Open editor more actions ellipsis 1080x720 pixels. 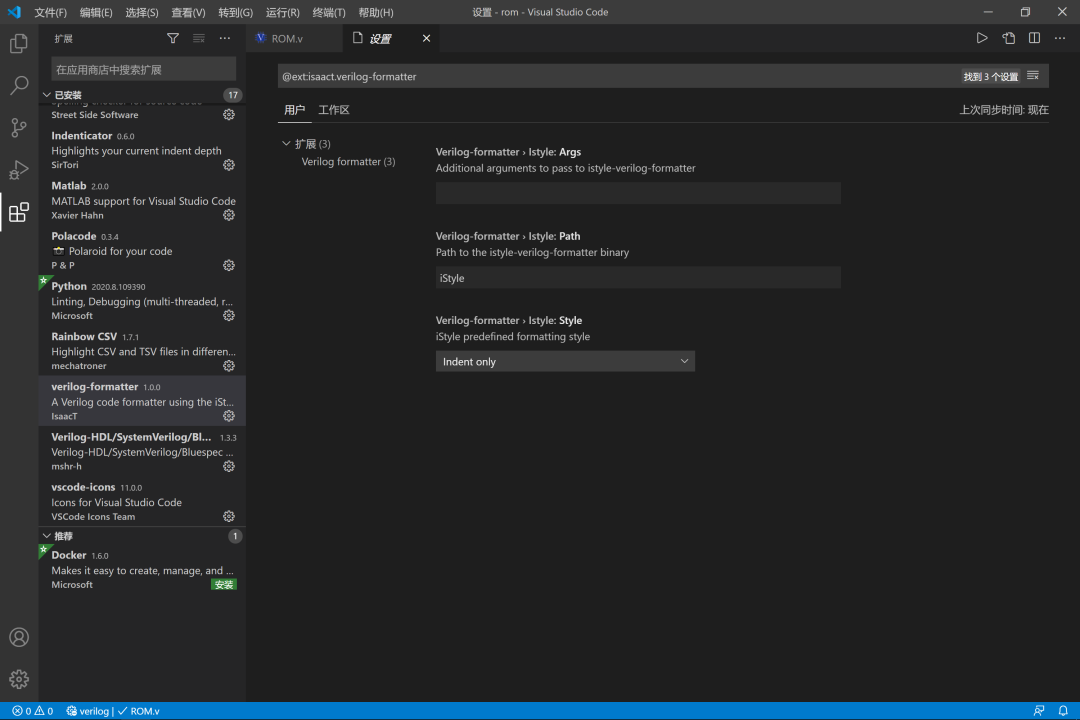[x=1060, y=38]
